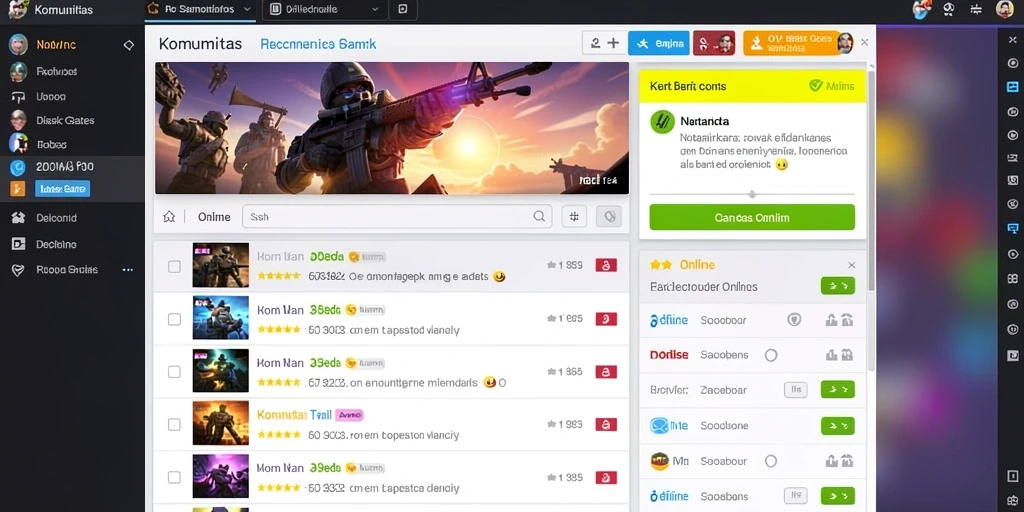Switch to the Recnmenies Samk tab

(318, 44)
